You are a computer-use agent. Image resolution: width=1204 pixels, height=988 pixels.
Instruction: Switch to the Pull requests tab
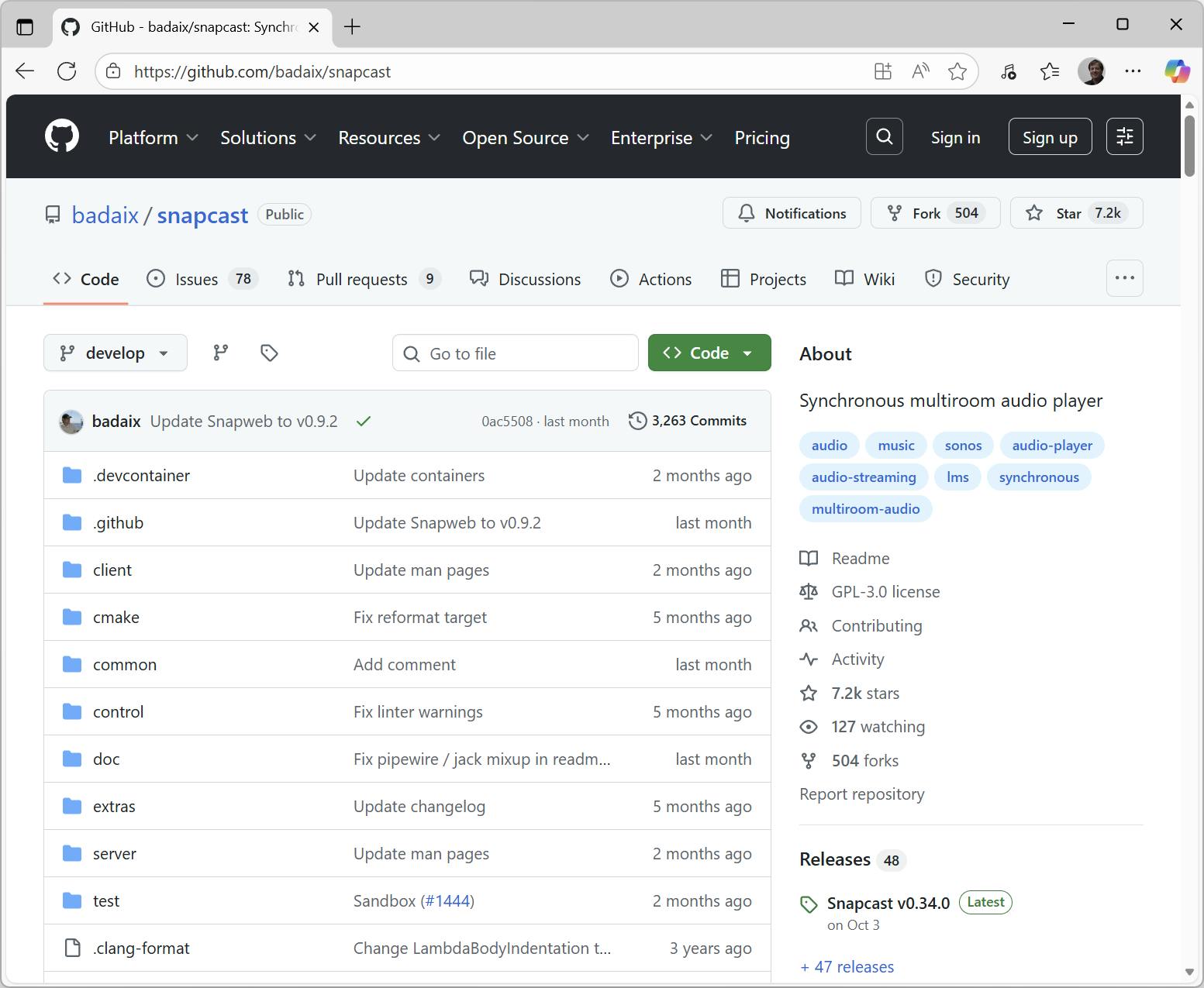pyautogui.click(x=364, y=279)
